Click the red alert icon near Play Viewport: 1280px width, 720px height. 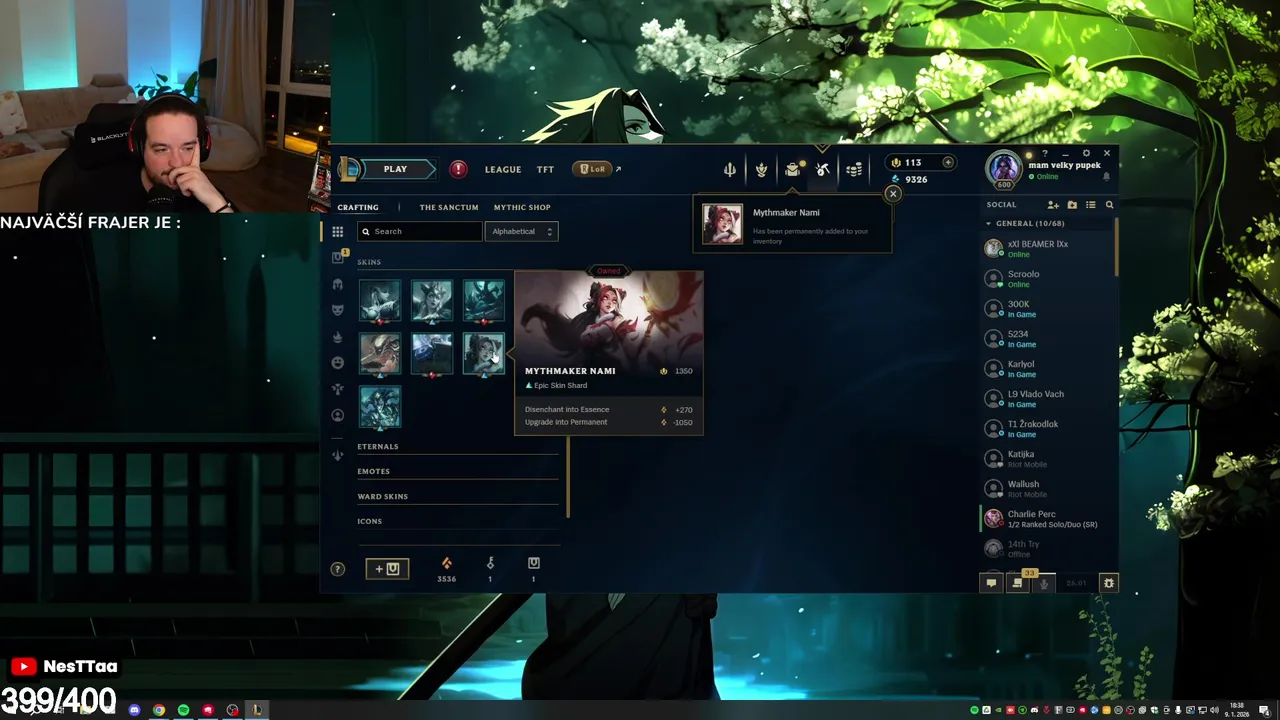(458, 169)
